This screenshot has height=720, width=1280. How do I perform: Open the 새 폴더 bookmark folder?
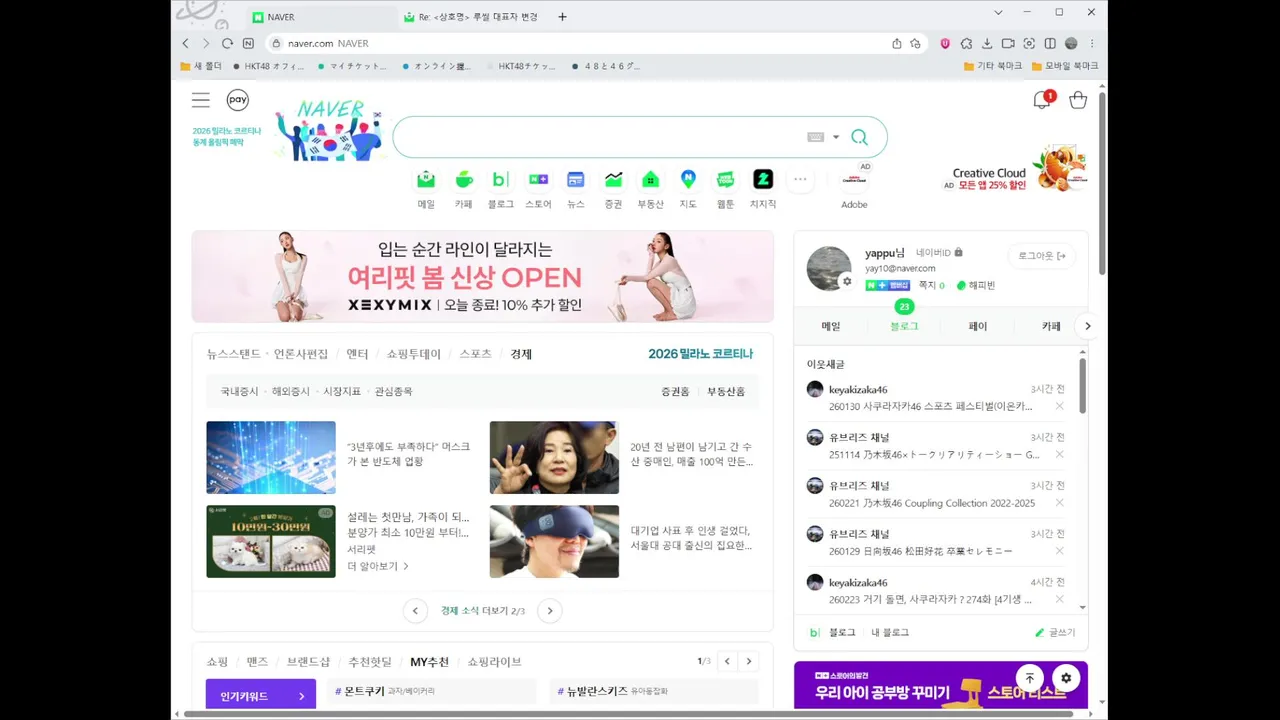tap(201, 66)
